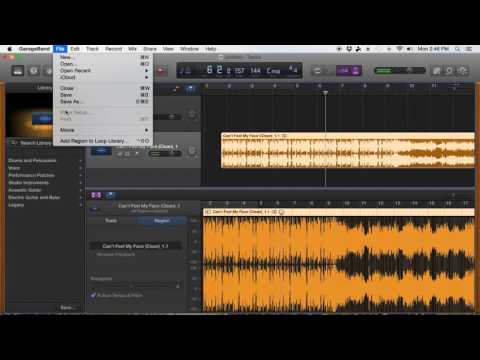
Task: Open the Apple menu
Action: (x=10, y=49)
